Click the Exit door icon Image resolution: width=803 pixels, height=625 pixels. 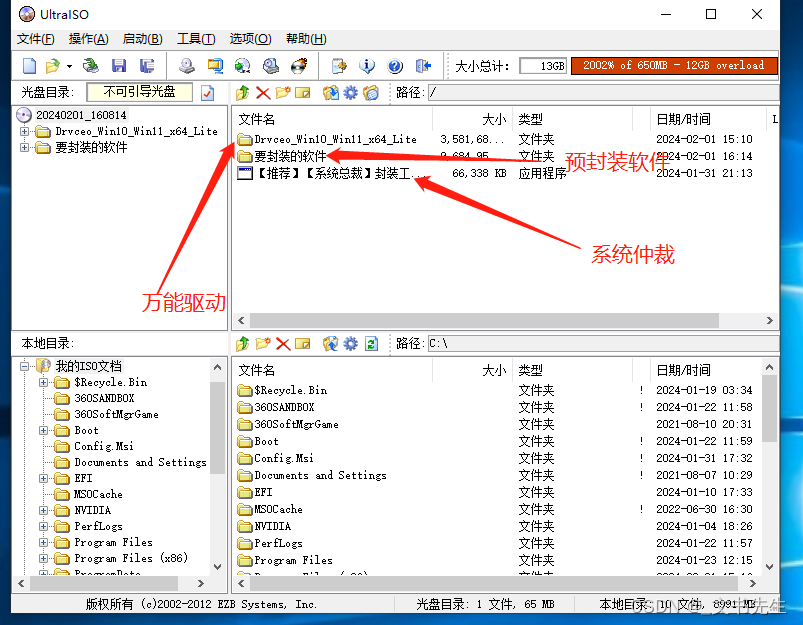[x=423, y=66]
